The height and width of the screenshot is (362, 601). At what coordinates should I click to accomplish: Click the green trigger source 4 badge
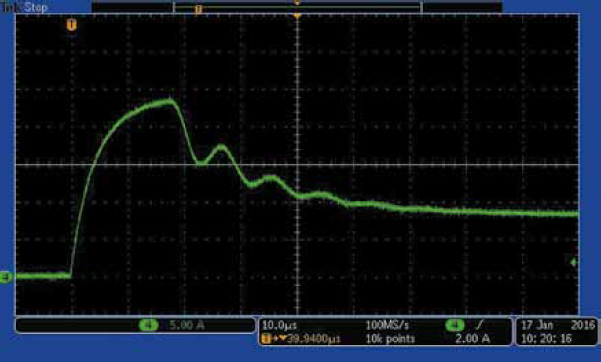pos(455,326)
